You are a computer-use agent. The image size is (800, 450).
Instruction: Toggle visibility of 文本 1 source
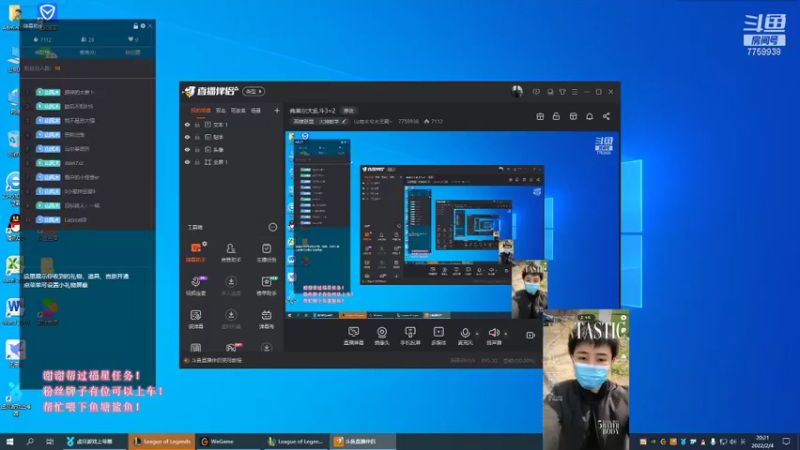[x=187, y=124]
